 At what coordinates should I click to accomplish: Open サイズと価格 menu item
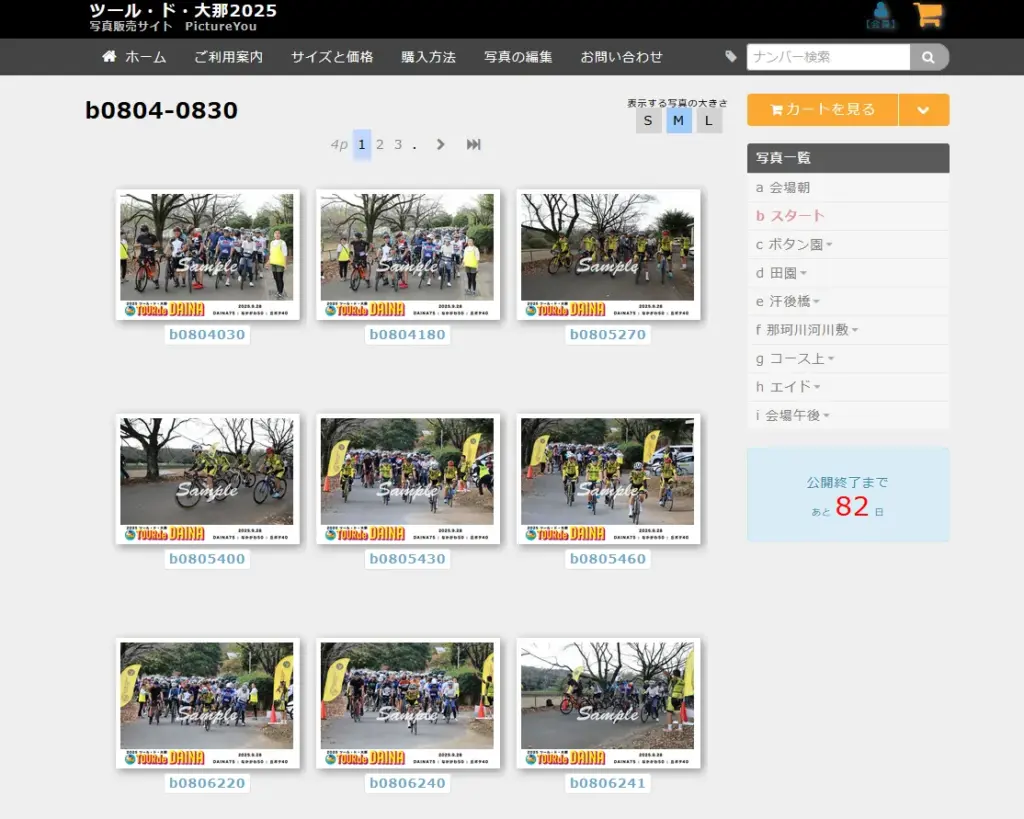[x=332, y=57]
